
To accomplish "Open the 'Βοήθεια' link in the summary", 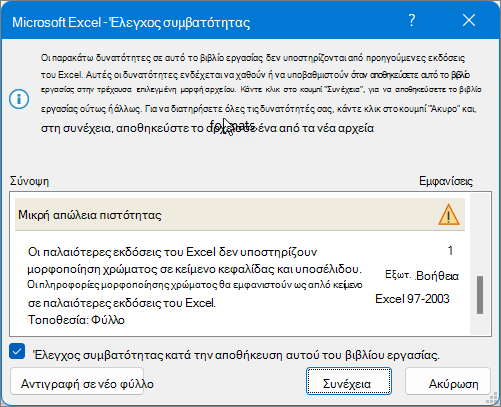I will (437, 276).
